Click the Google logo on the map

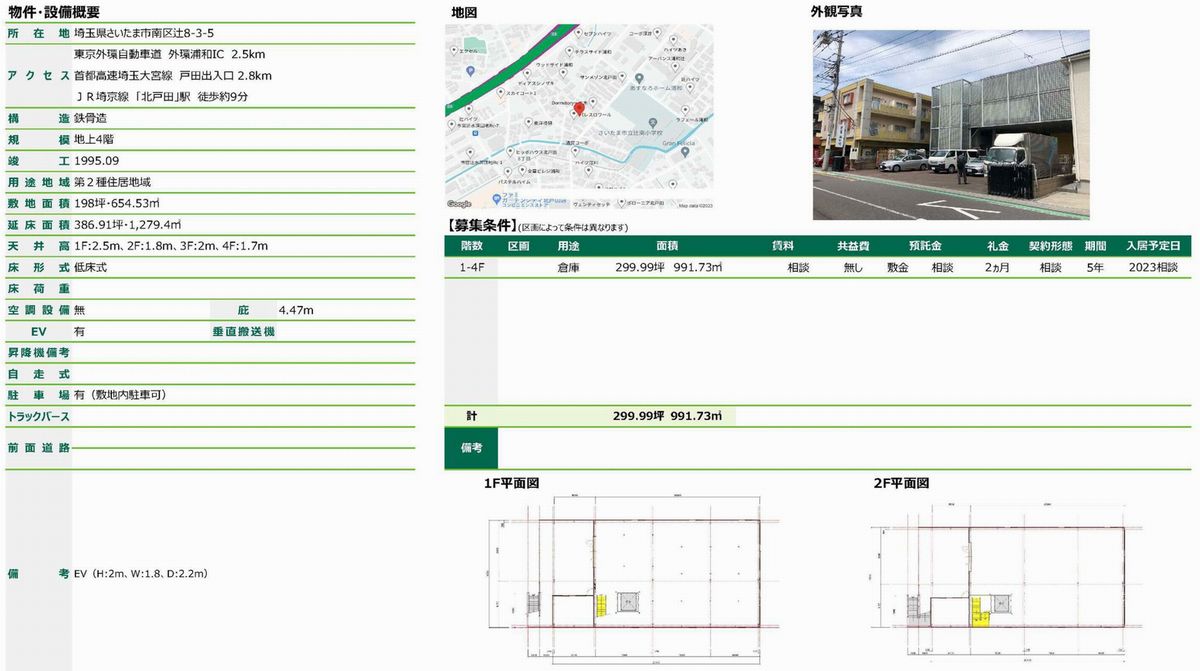(460, 204)
